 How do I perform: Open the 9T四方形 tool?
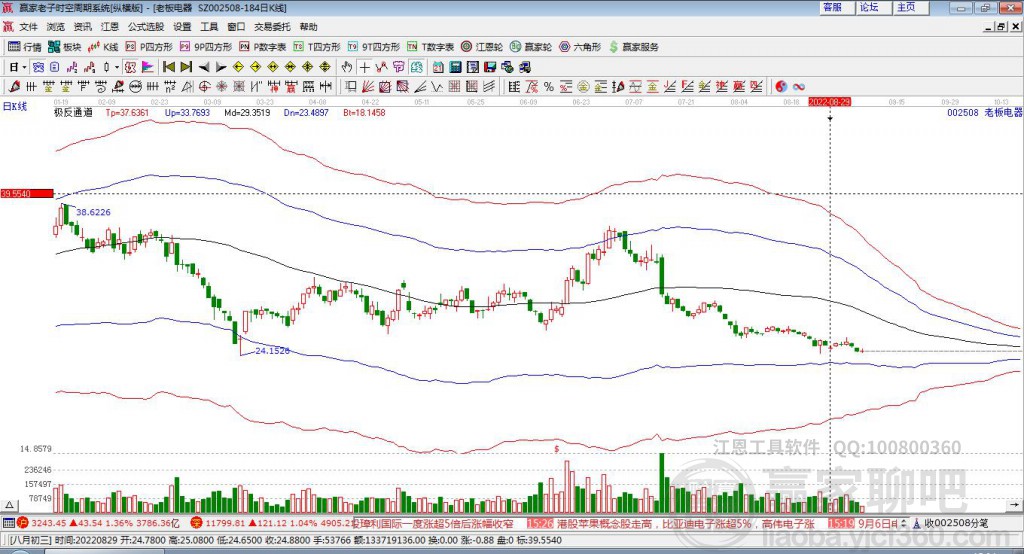coord(374,47)
